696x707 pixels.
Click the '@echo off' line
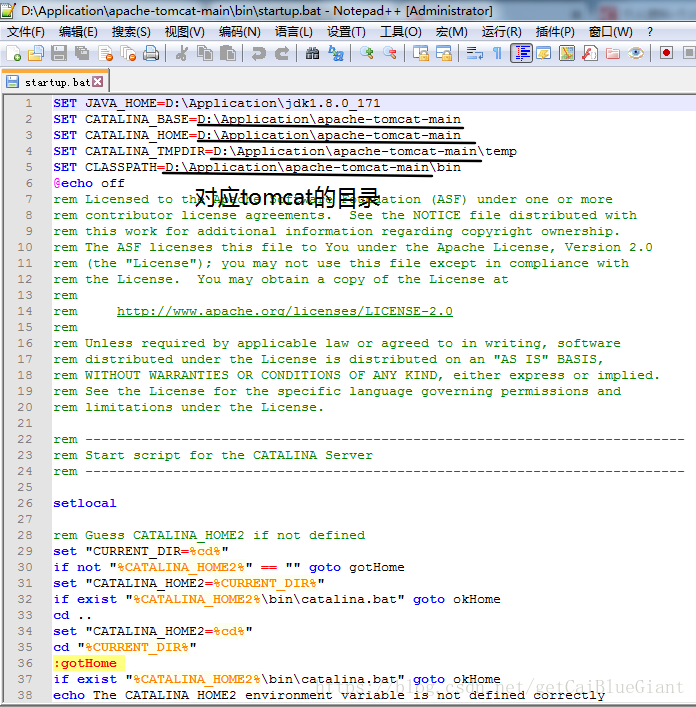[x=89, y=183]
